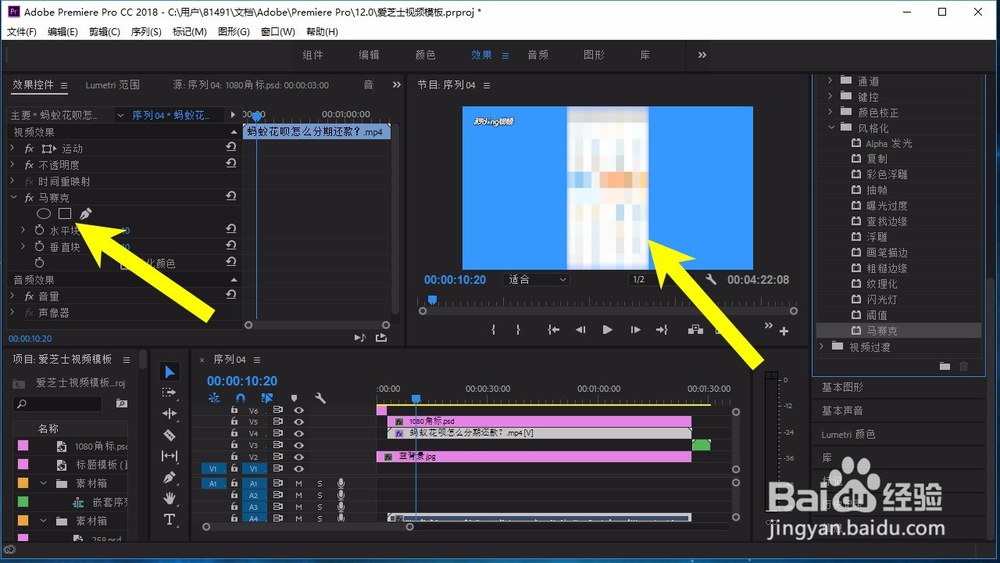Mark Out point button
The width and height of the screenshot is (1000, 563).
(518, 330)
